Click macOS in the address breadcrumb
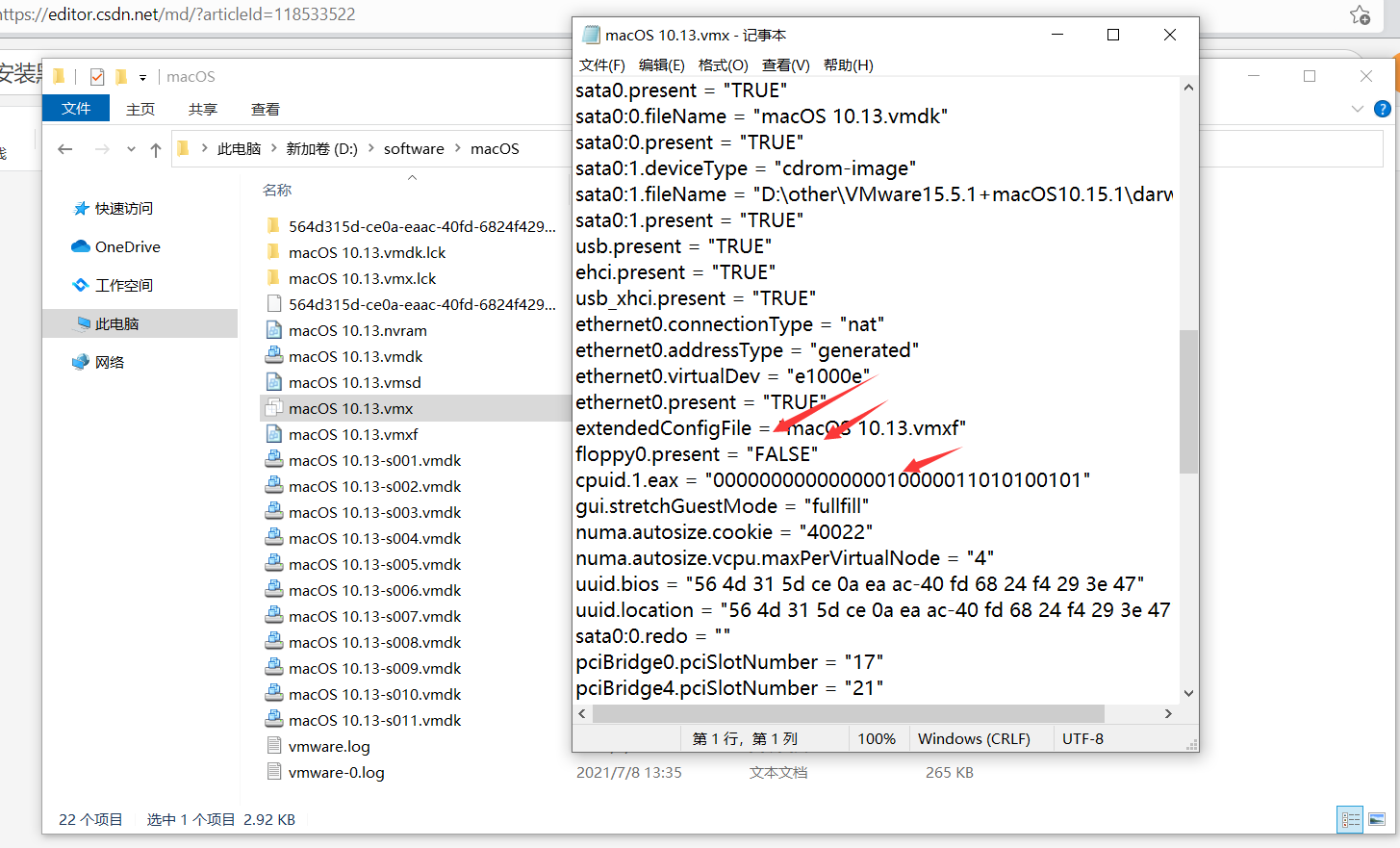Viewport: 1400px width, 848px height. coord(495,149)
